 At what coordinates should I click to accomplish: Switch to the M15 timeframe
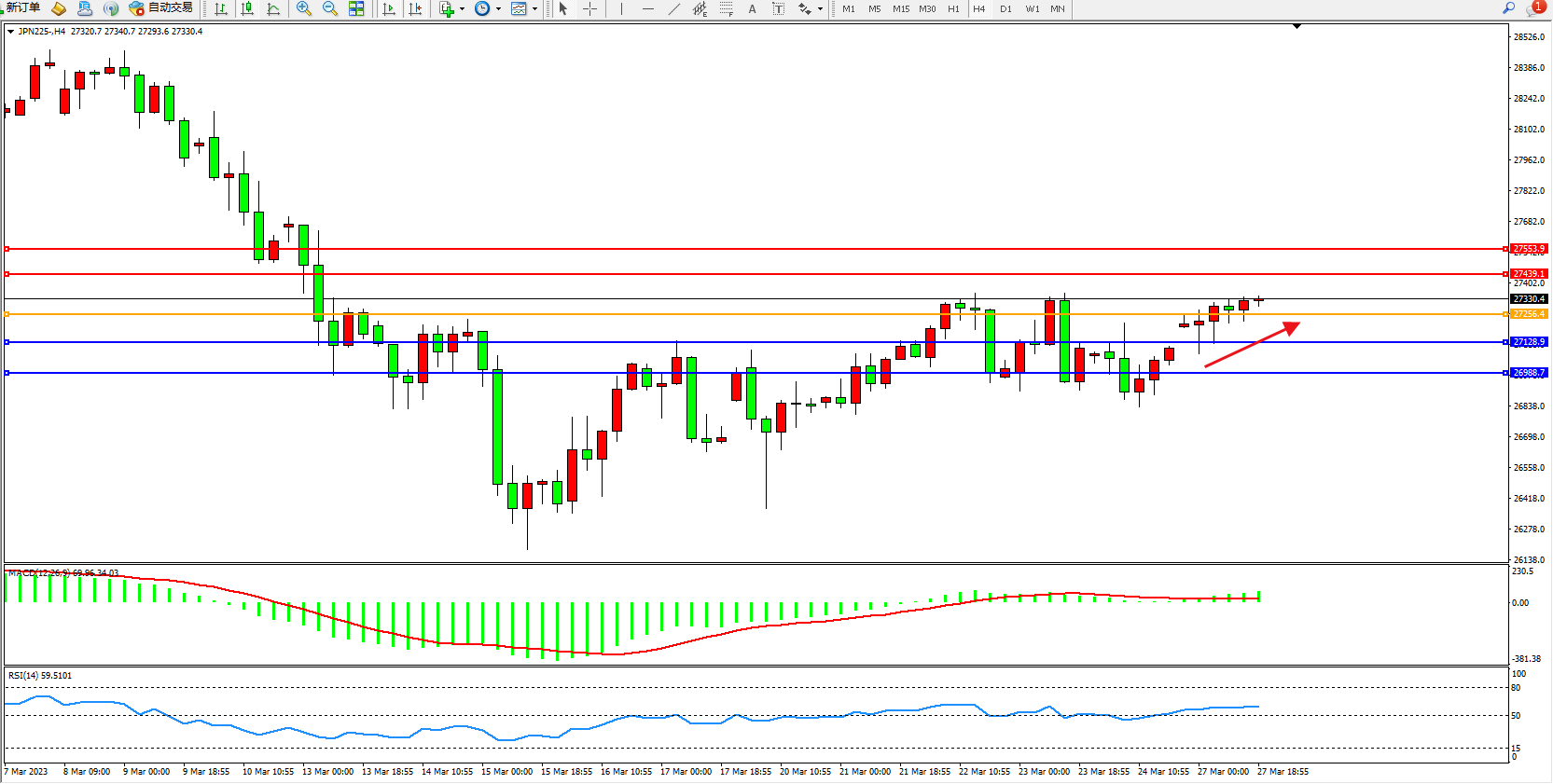click(x=900, y=8)
